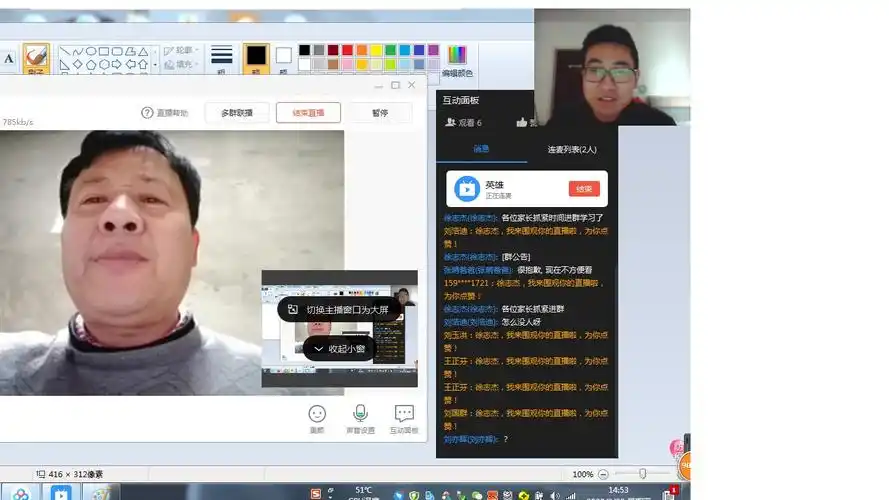This screenshot has width=889, height=500.
Task: Open microphone sound settings (声音设置)
Action: [x=360, y=413]
